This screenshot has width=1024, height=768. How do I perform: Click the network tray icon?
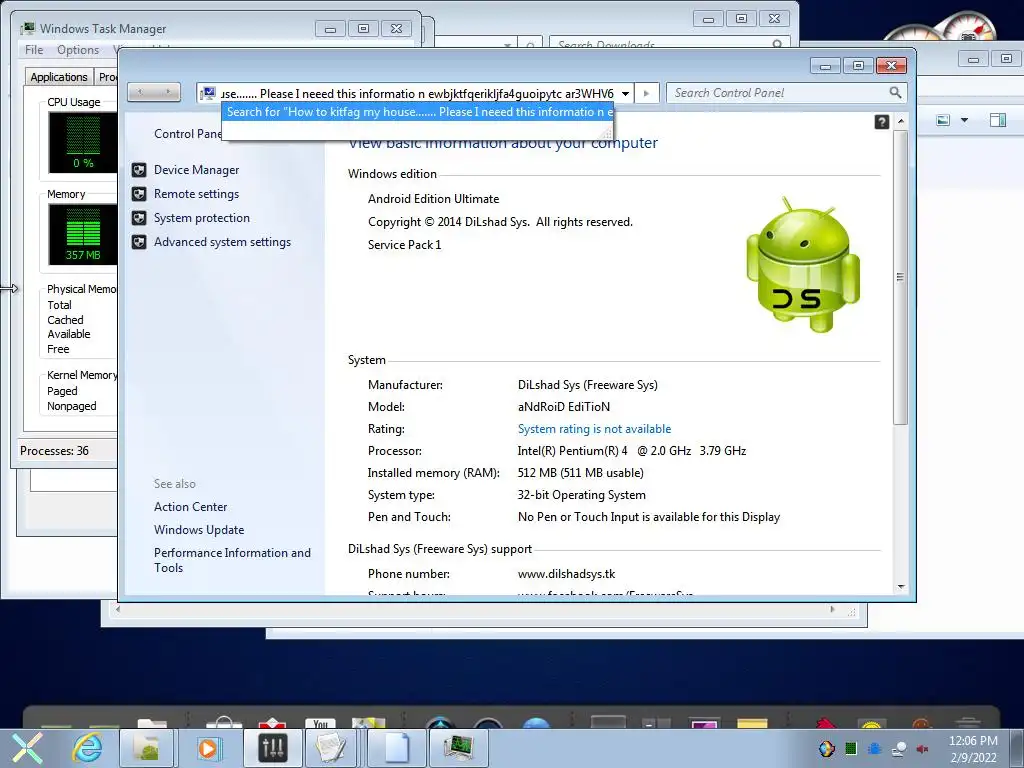coord(899,749)
